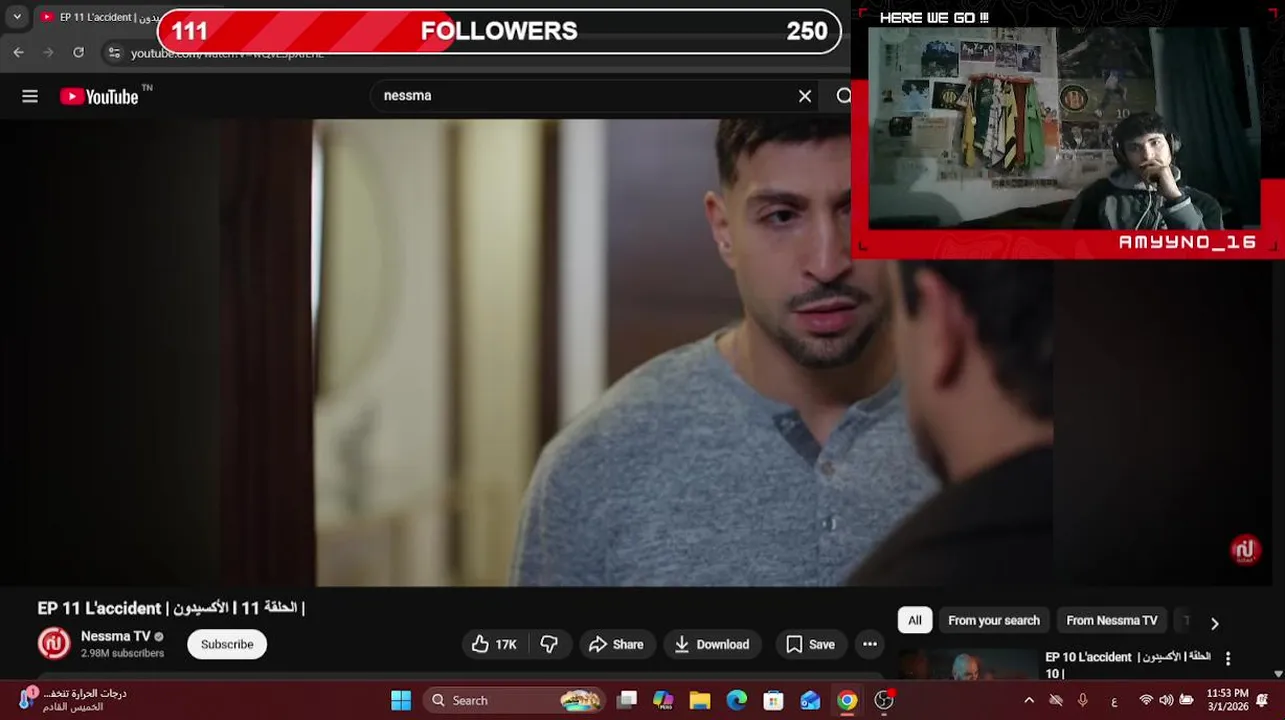Image resolution: width=1285 pixels, height=720 pixels.
Task: Launch File Explorer from the taskbar
Action: [700, 700]
